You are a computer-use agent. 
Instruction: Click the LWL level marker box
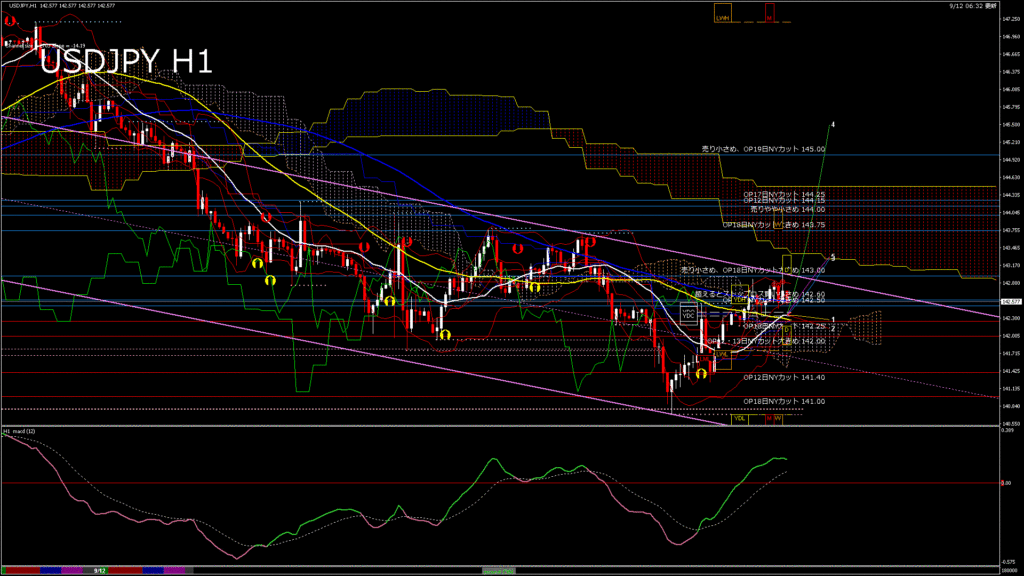(x=720, y=354)
